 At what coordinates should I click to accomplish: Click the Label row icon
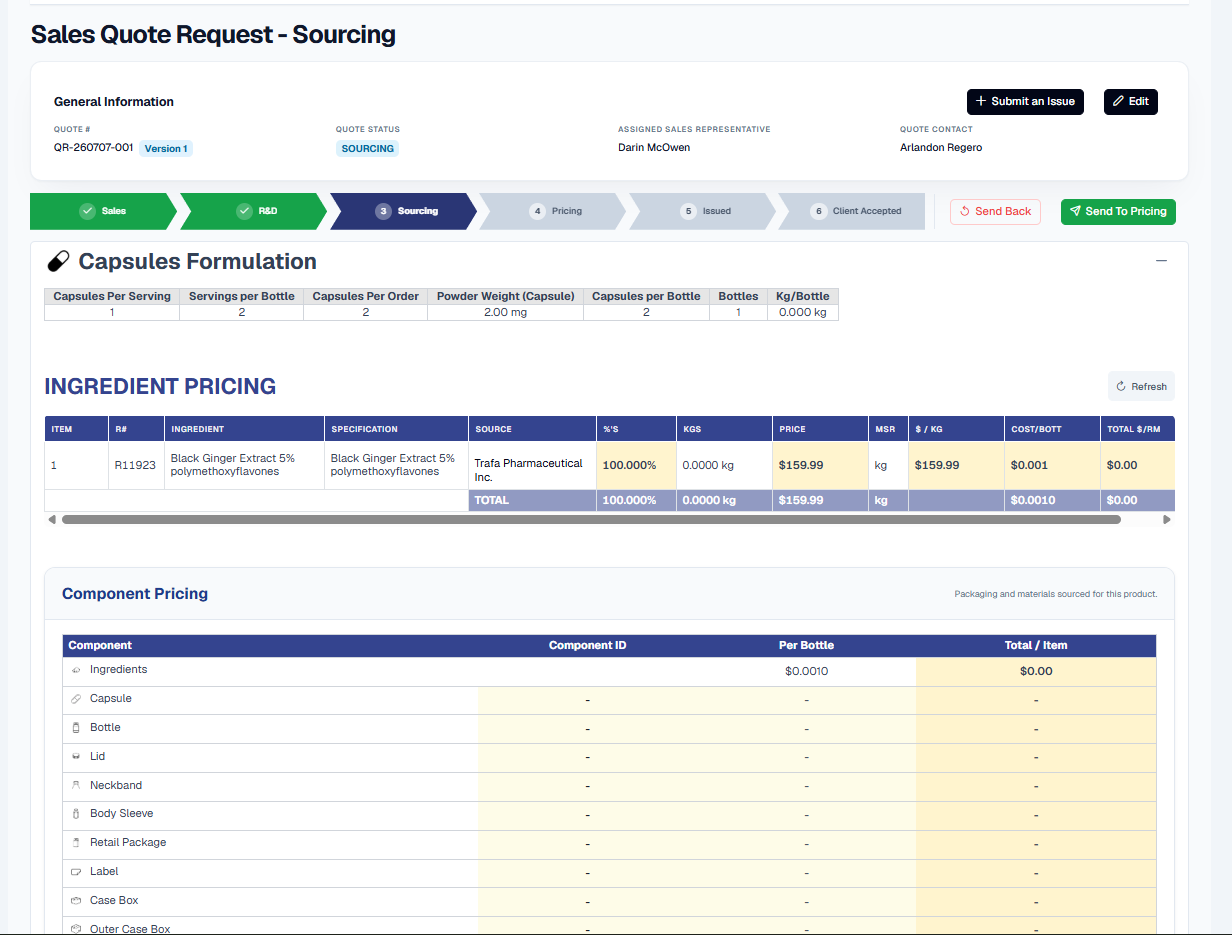point(76,872)
